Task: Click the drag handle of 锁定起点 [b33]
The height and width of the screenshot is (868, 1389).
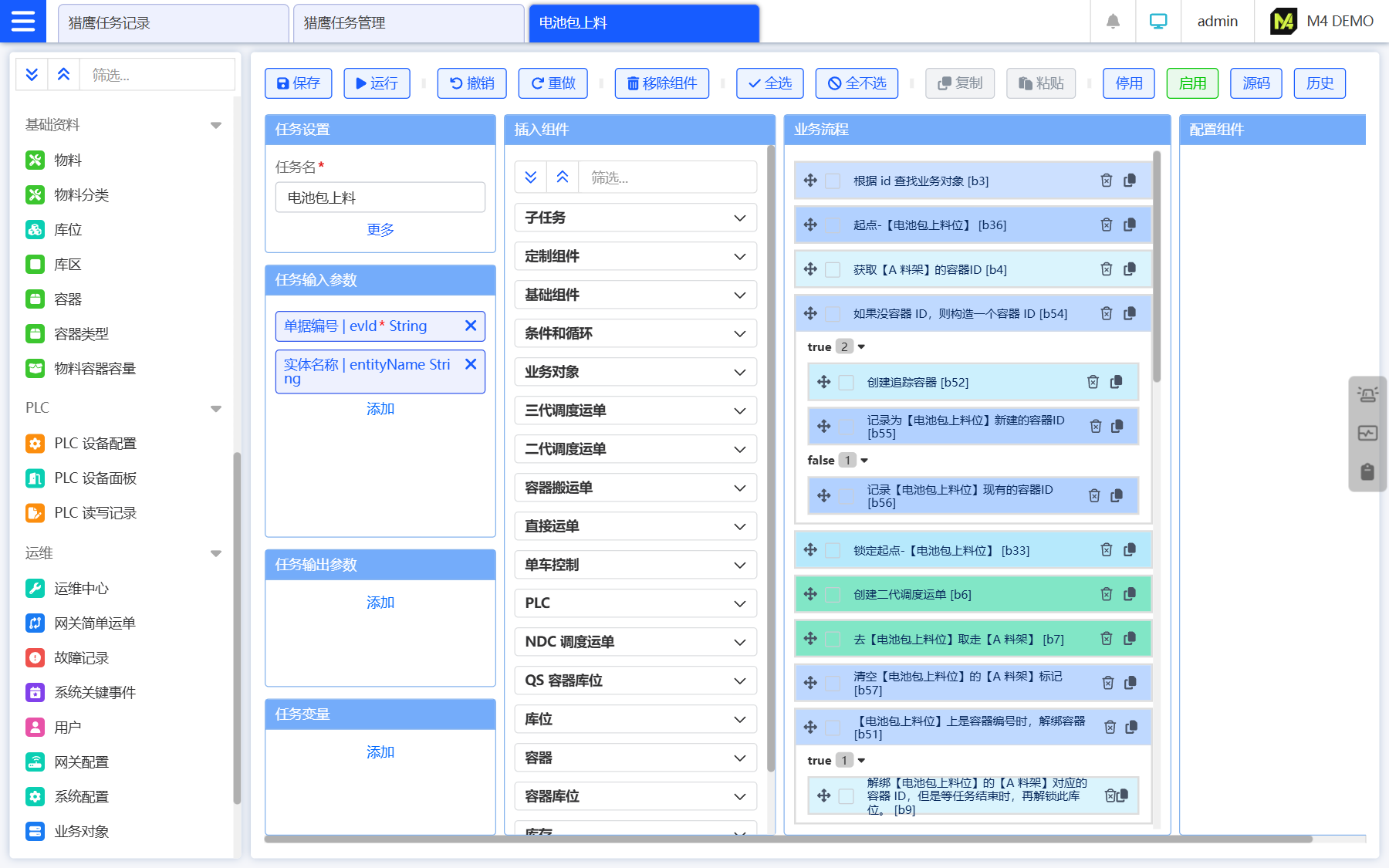Action: pyautogui.click(x=810, y=550)
